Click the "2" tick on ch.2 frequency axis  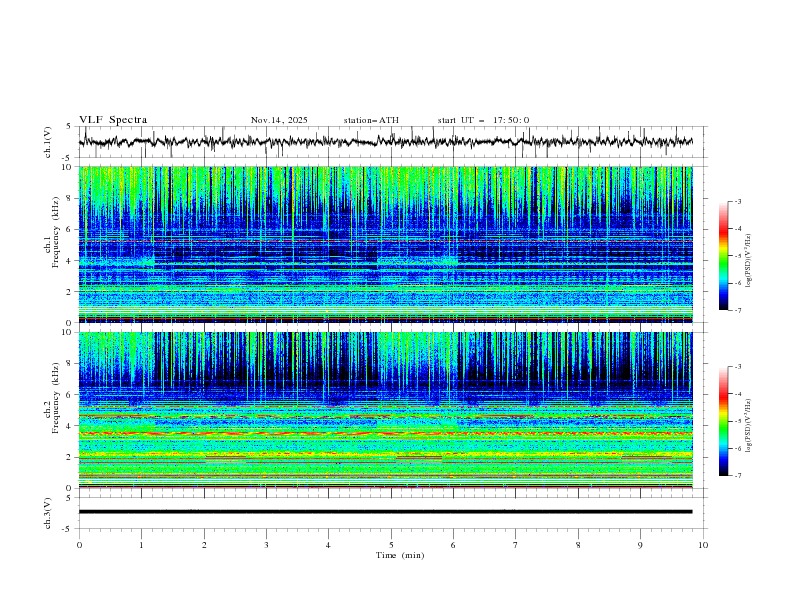[69, 457]
